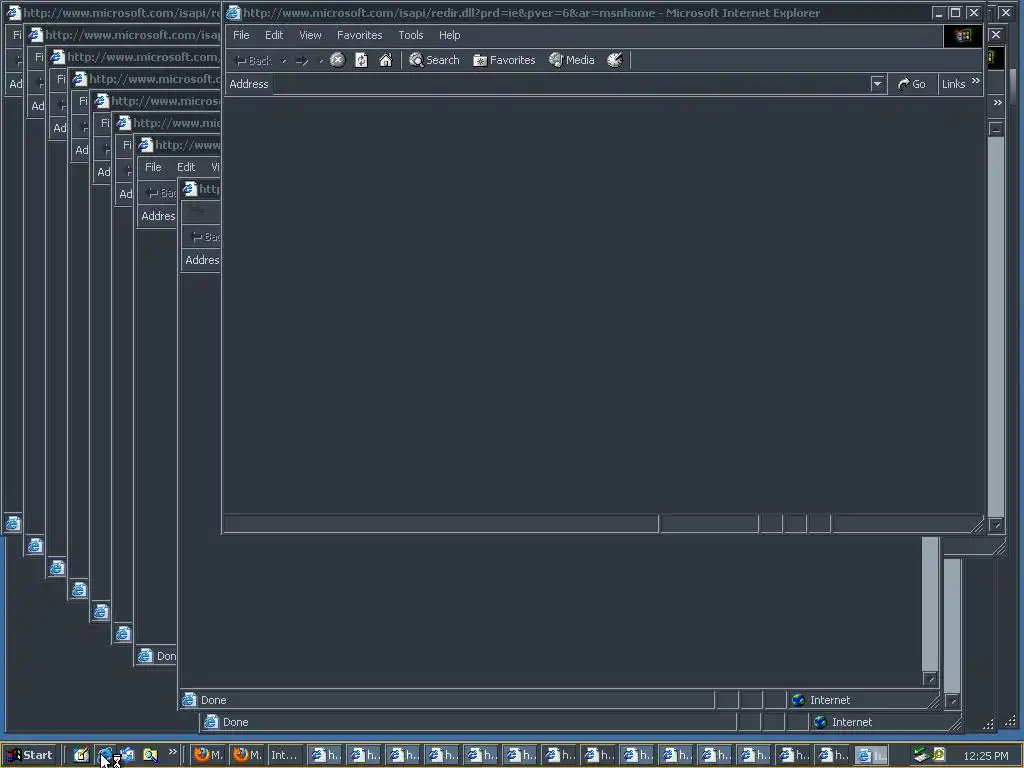The width and height of the screenshot is (1024, 768).
Task: Open the File menu in front window
Action: click(x=241, y=35)
